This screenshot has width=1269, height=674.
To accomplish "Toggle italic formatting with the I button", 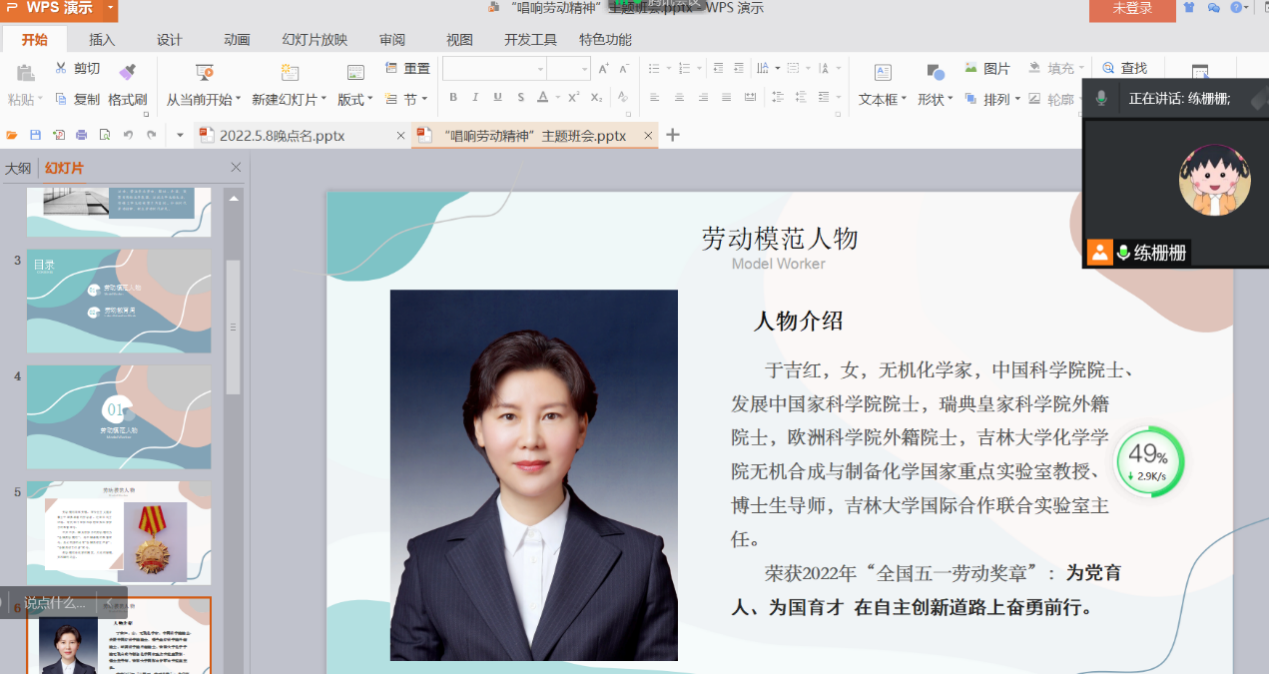I will pos(474,98).
